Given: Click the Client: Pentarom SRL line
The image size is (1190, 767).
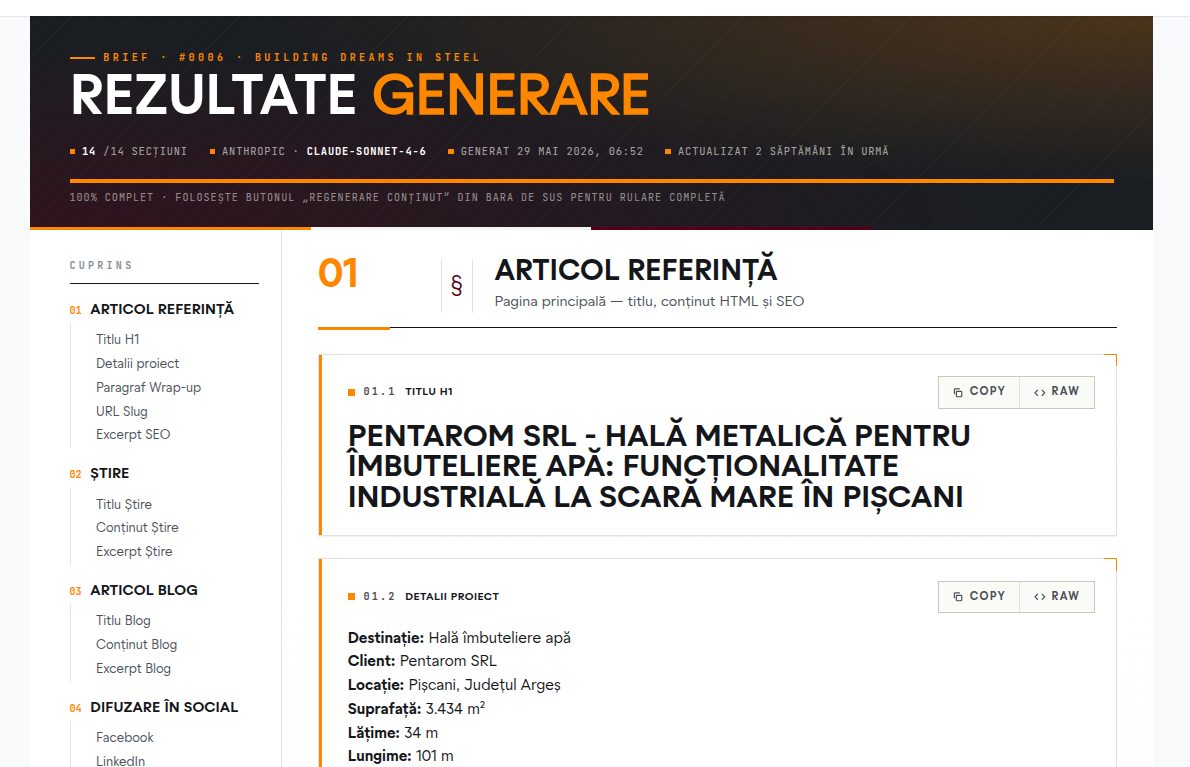Looking at the screenshot, I should (x=422, y=662).
